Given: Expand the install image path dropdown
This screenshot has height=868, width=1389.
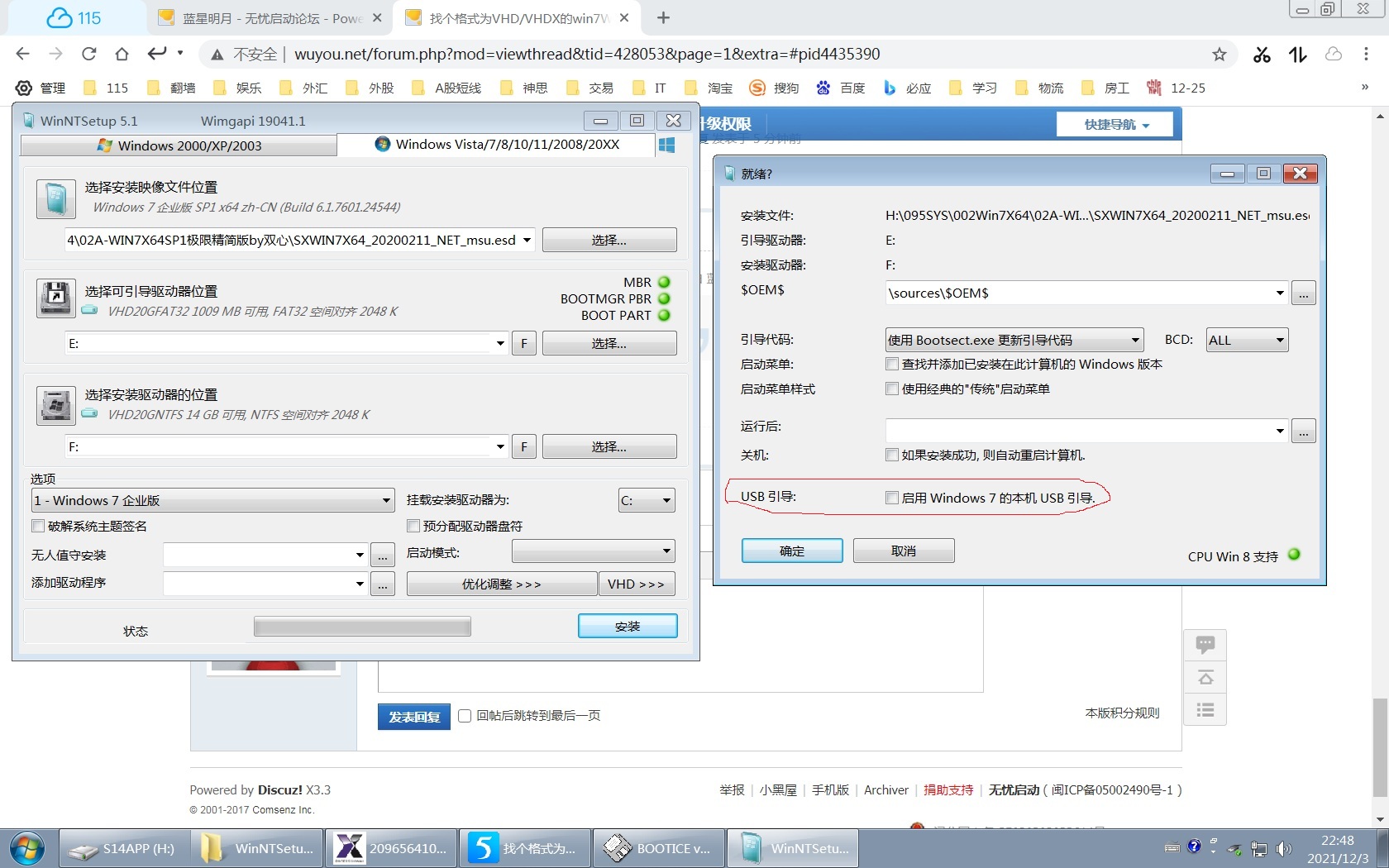Looking at the screenshot, I should click(x=527, y=241).
